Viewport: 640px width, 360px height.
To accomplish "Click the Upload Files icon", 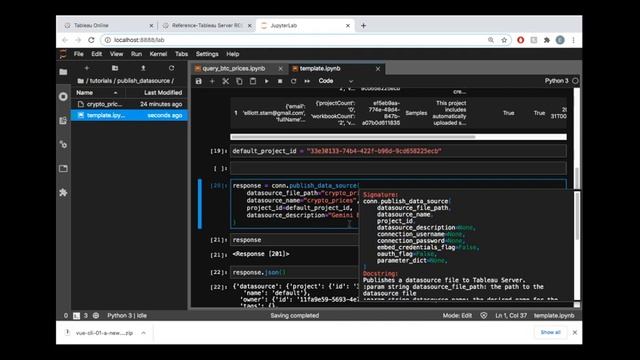I will coord(143,68).
